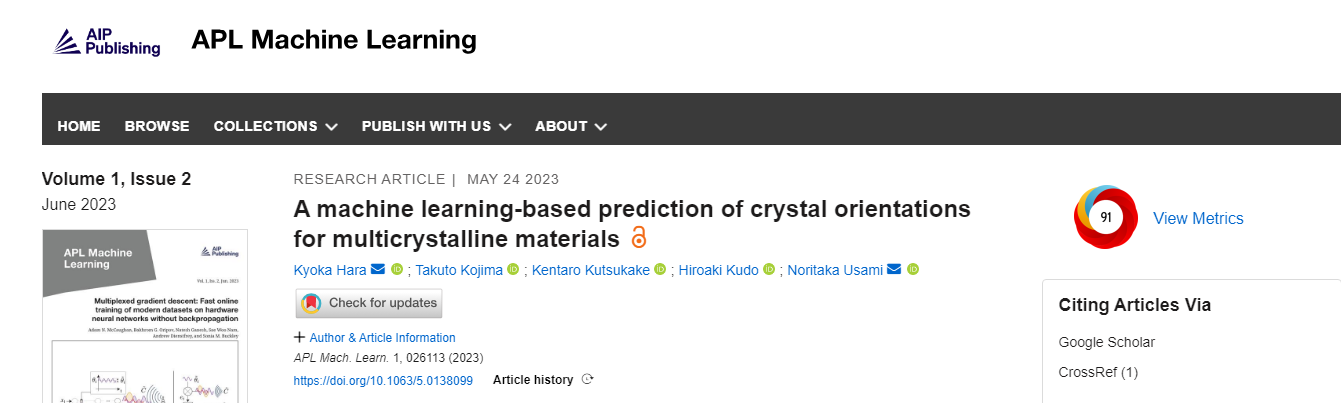Click Hiroaki Kudo's ORCID icon

(x=769, y=269)
